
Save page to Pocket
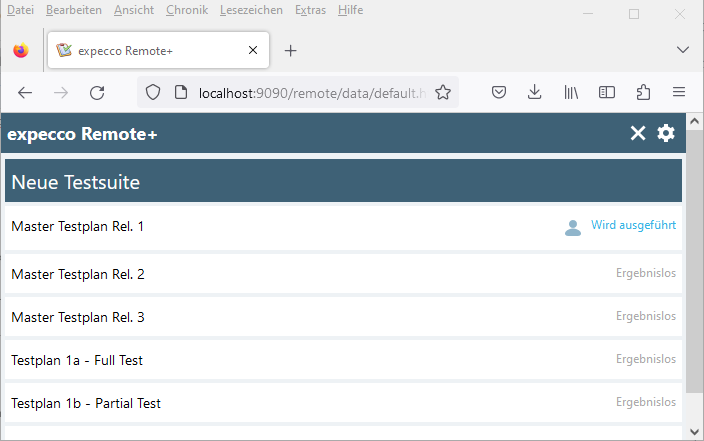499,92
